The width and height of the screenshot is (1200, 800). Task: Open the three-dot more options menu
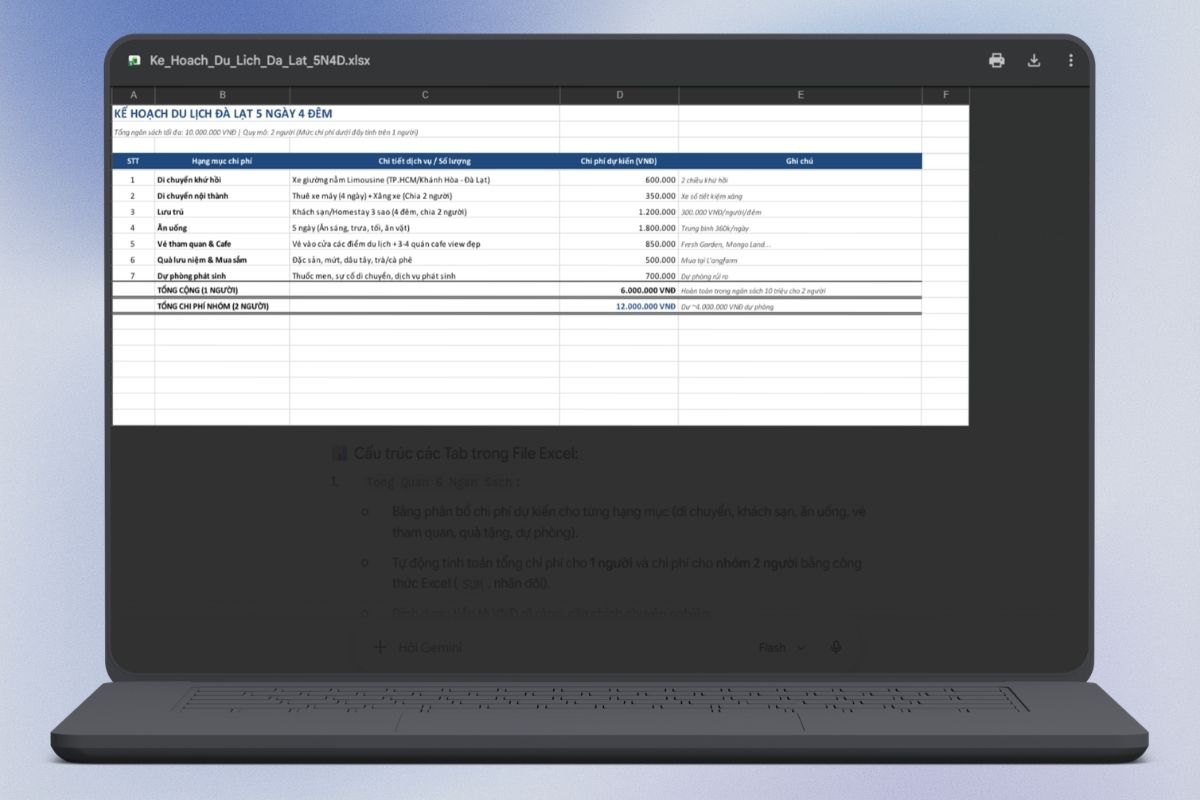tap(1070, 60)
